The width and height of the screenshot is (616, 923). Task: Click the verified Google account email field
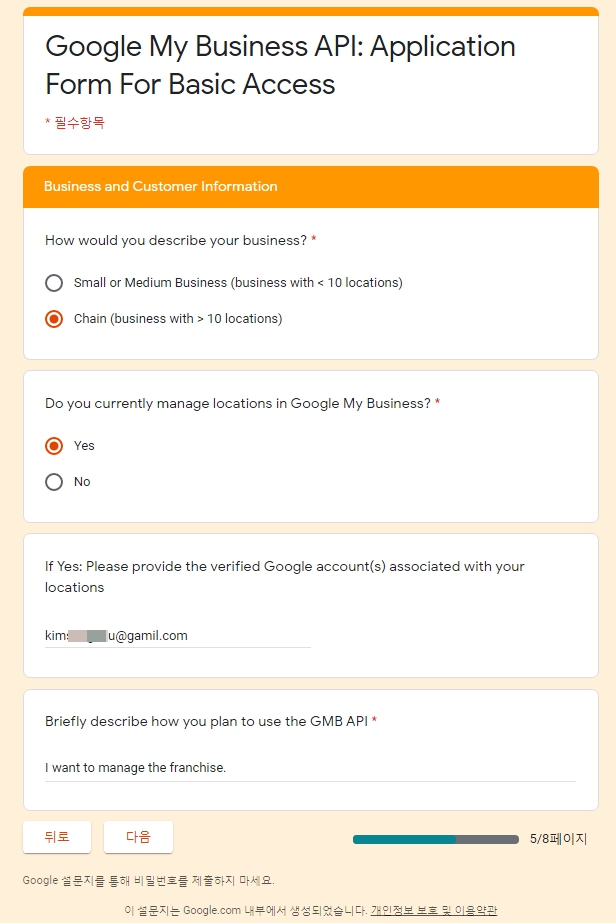tap(177, 635)
